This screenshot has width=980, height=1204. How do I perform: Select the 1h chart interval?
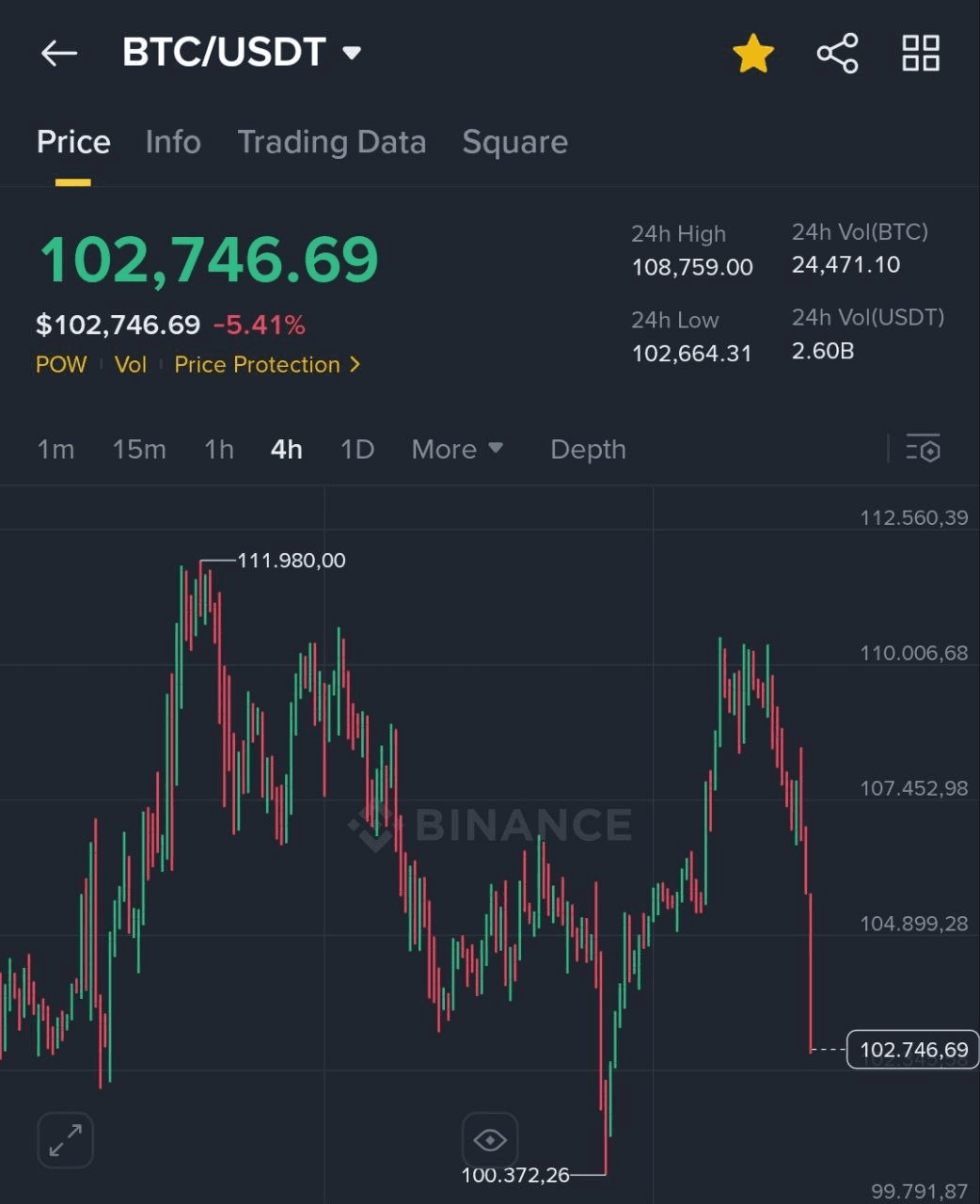point(219,450)
